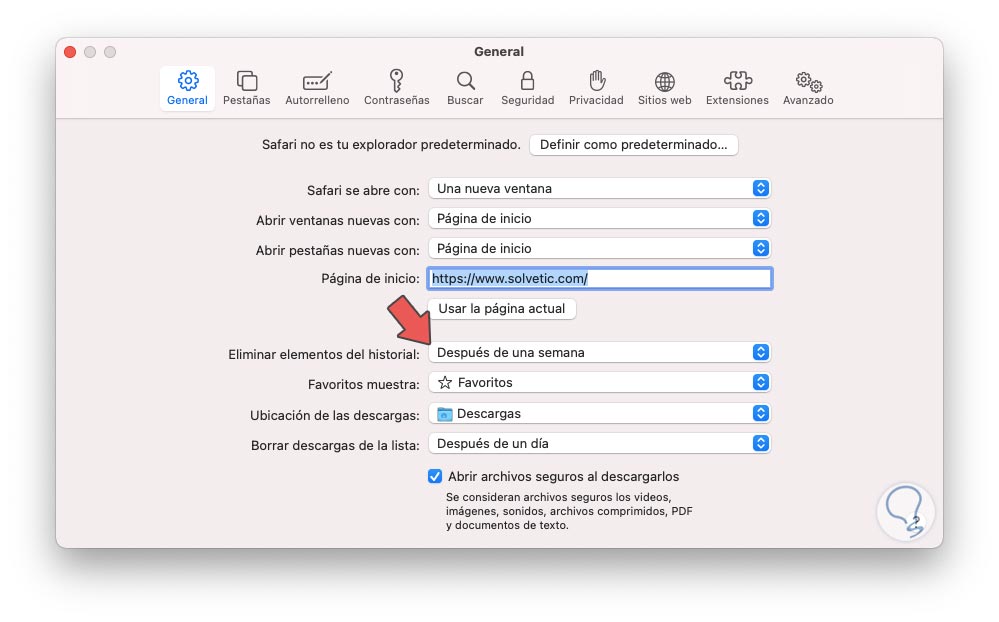
Task: Click the rightmost gray window zoom button
Action: pos(110,52)
